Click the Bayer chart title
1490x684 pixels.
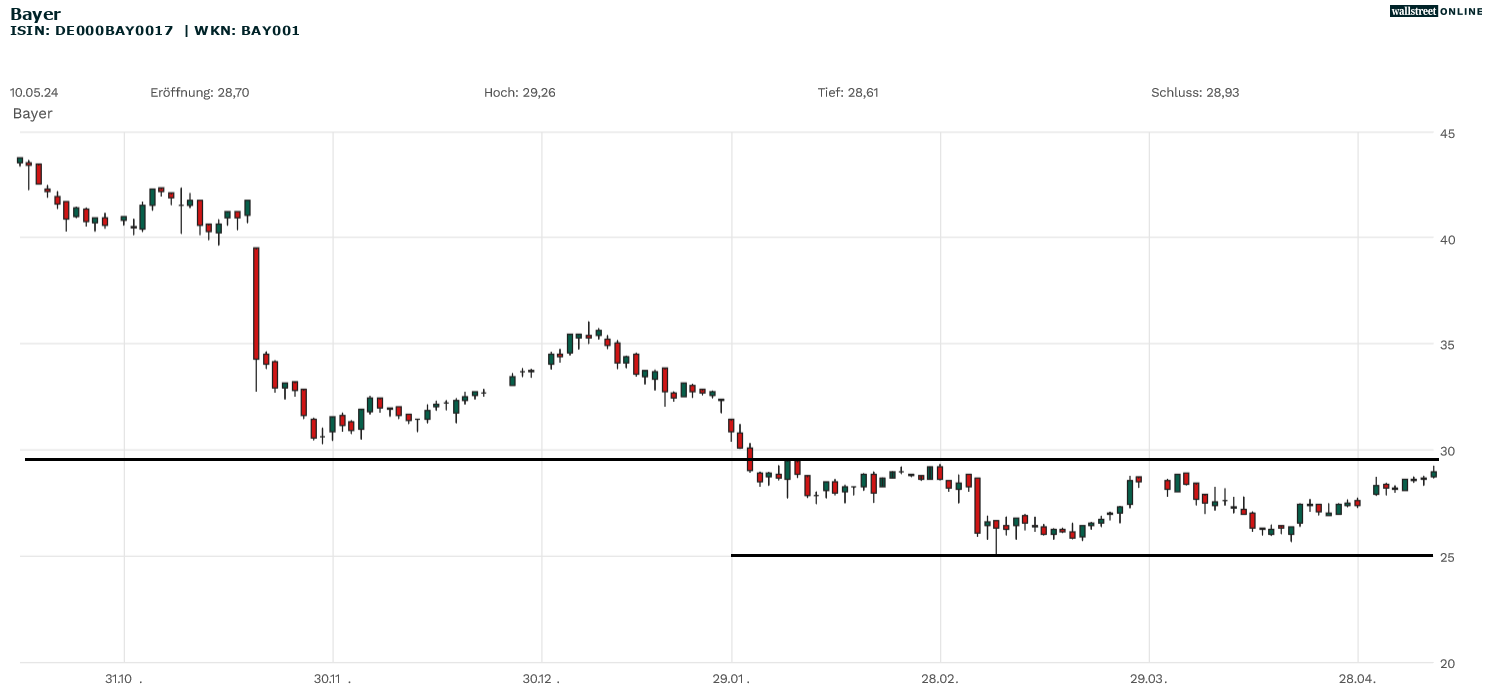point(35,14)
